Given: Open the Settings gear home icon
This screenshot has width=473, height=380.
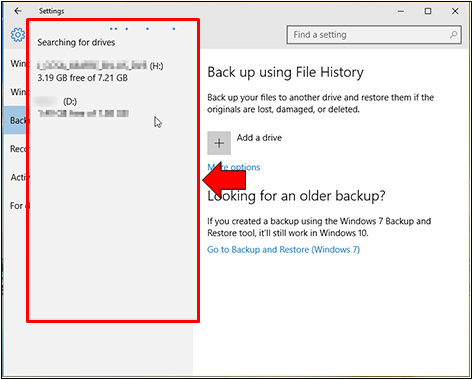Looking at the screenshot, I should pyautogui.click(x=18, y=35).
